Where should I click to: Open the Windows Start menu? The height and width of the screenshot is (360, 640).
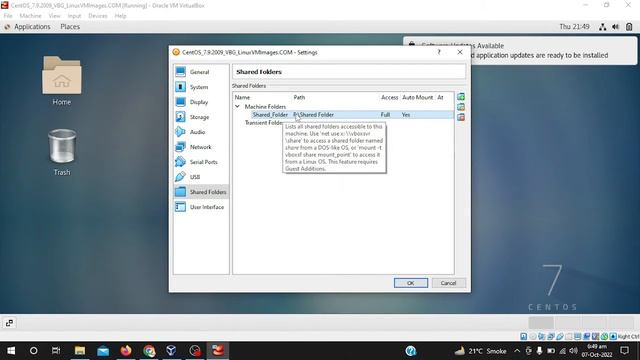[x=11, y=351]
